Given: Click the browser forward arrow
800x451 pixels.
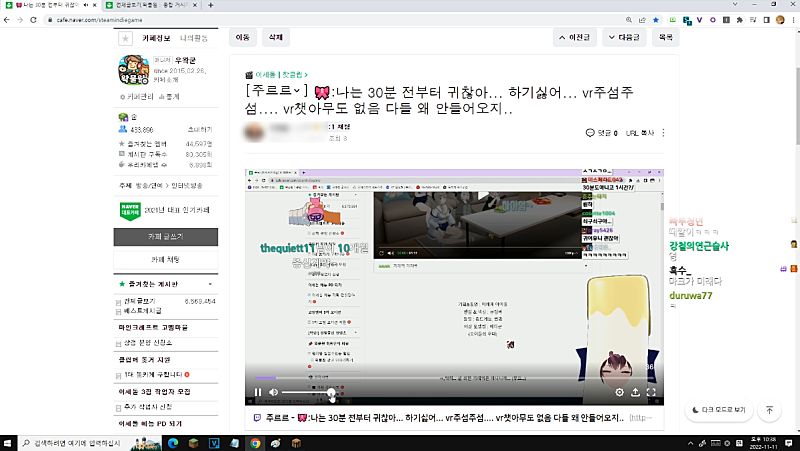Looking at the screenshot, I should tap(20, 20).
